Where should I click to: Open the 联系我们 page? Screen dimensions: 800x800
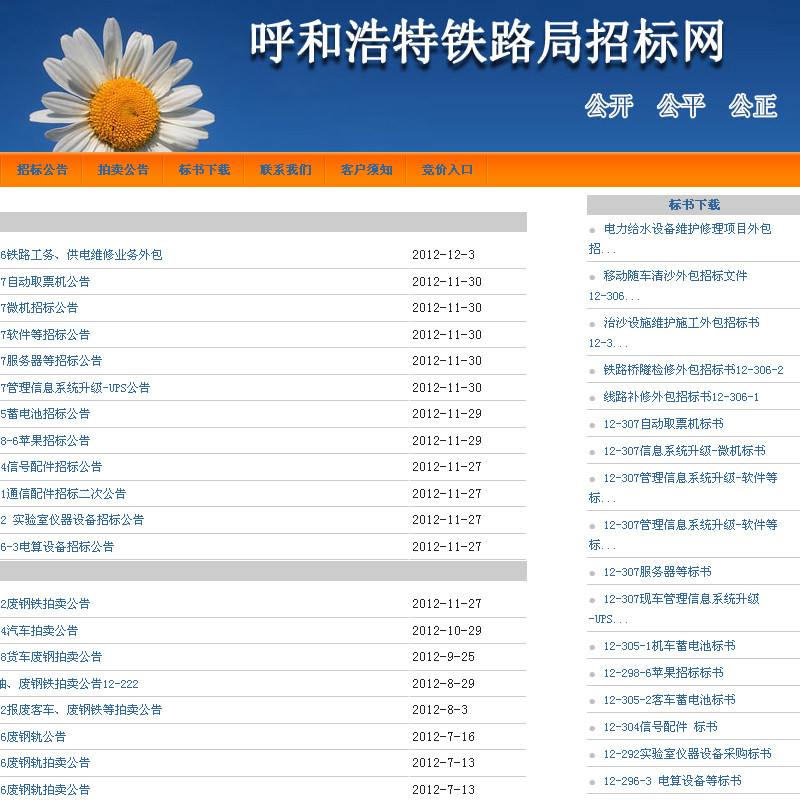click(x=285, y=170)
